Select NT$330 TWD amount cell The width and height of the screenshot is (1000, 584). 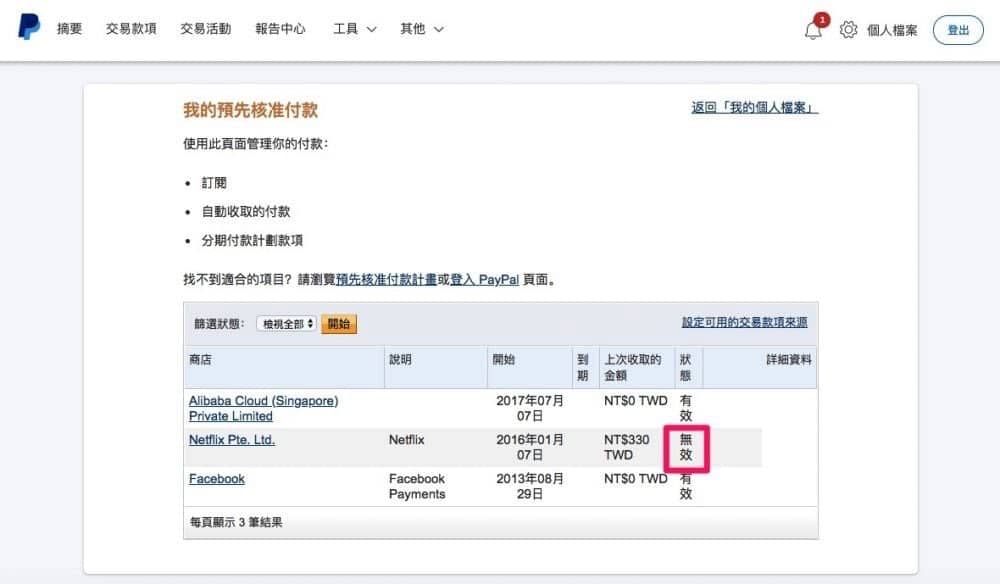(x=626, y=447)
